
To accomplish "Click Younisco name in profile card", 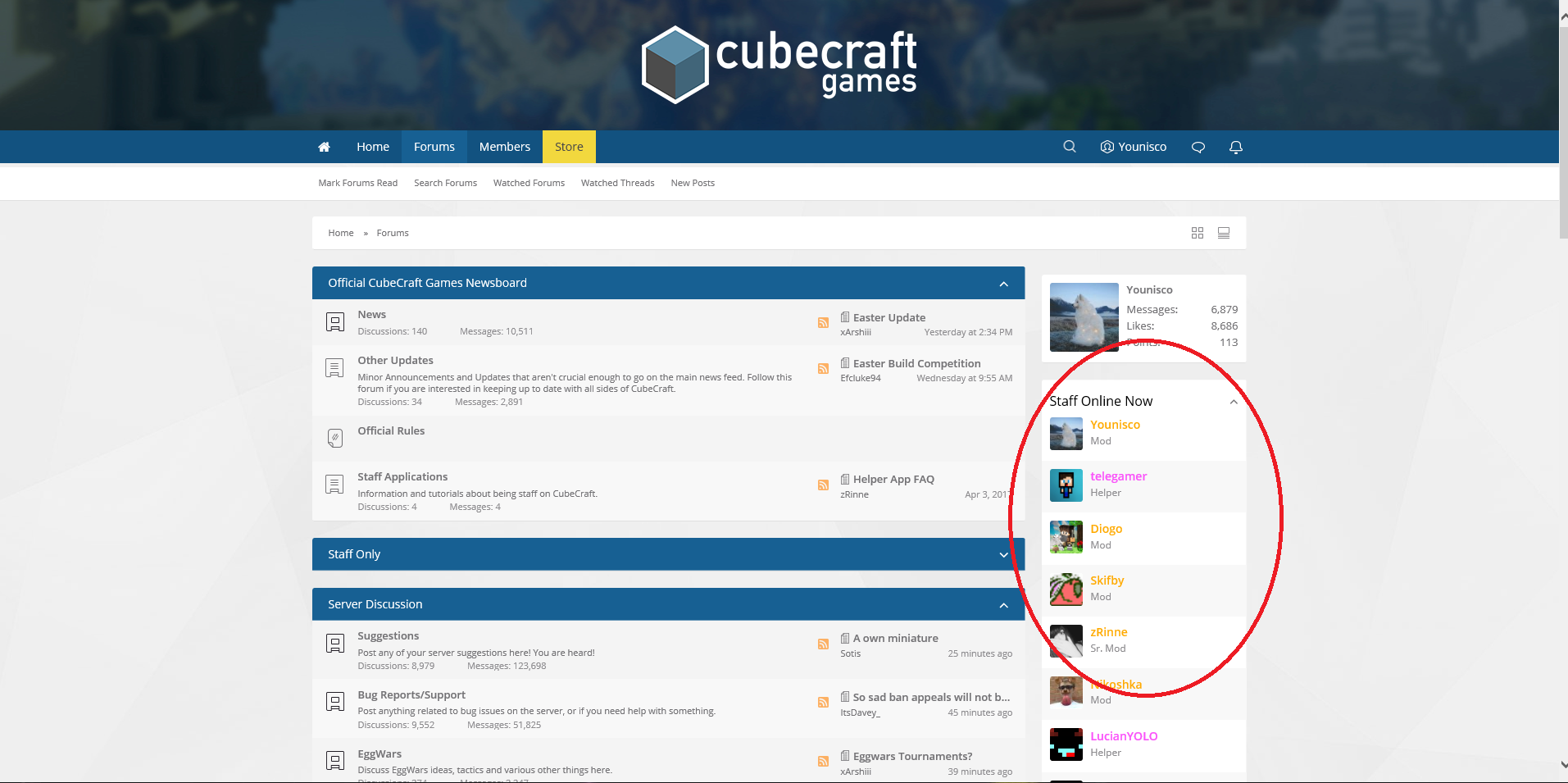I will point(1149,290).
